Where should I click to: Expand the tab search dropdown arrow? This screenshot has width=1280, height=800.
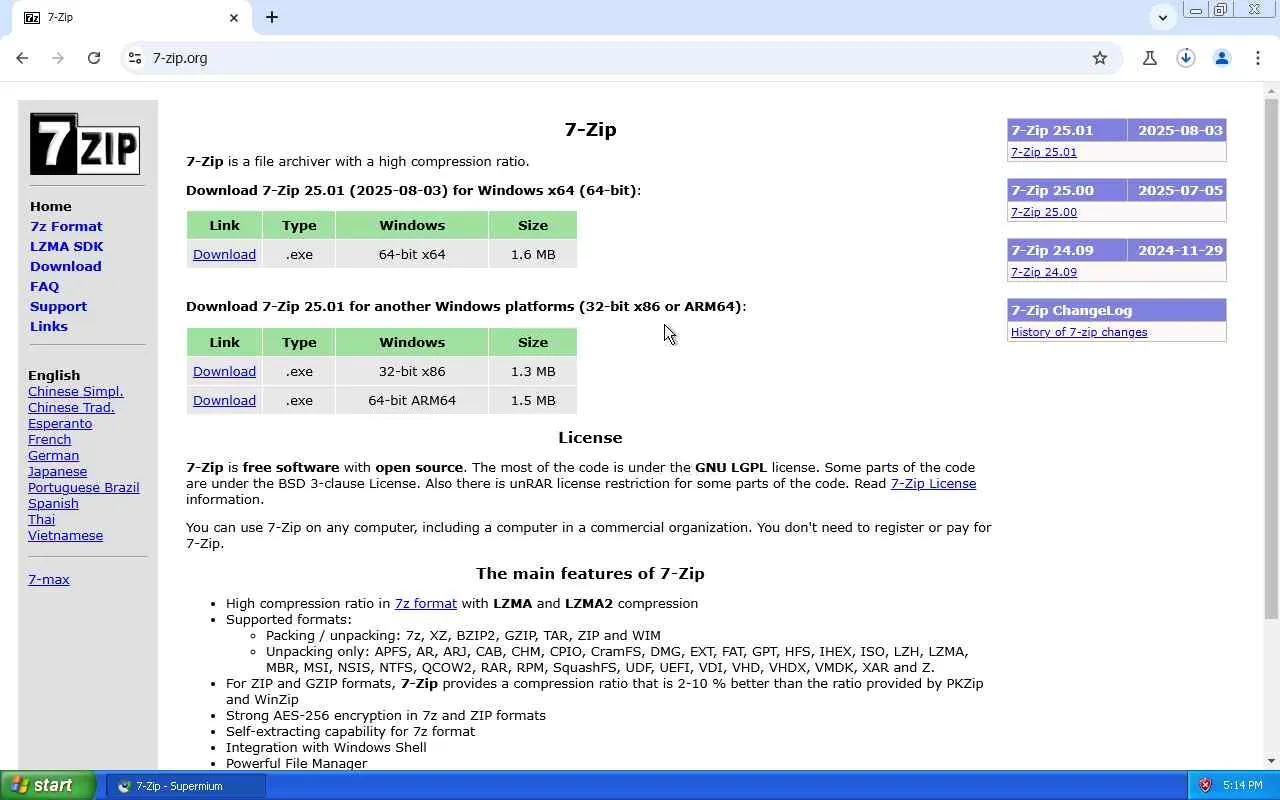(x=1162, y=17)
